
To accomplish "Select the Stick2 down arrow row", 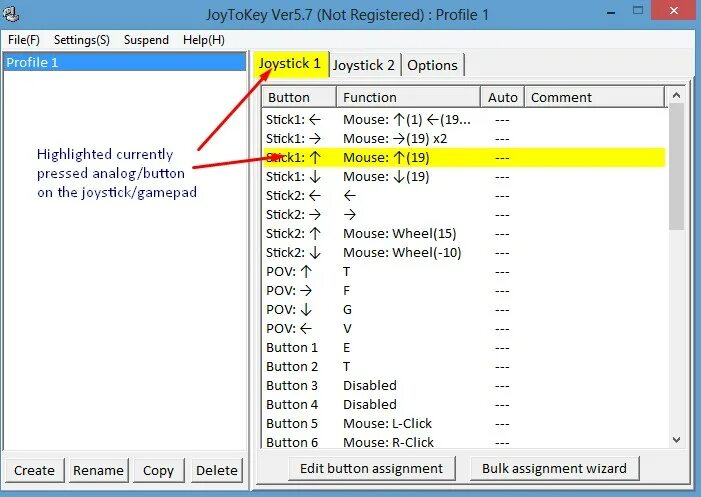I will (465, 253).
